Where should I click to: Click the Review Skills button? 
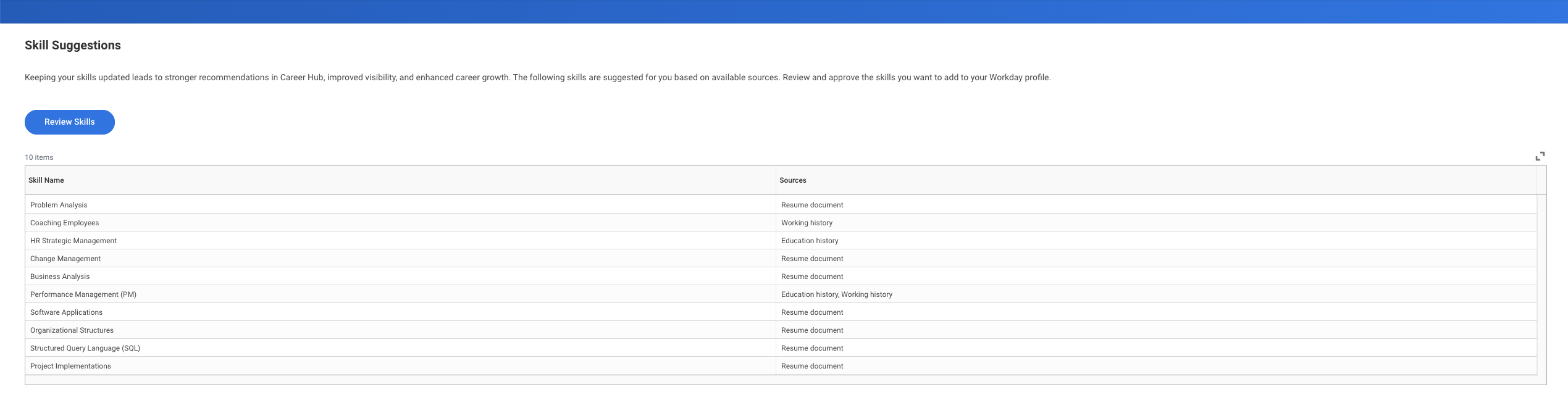[69, 122]
